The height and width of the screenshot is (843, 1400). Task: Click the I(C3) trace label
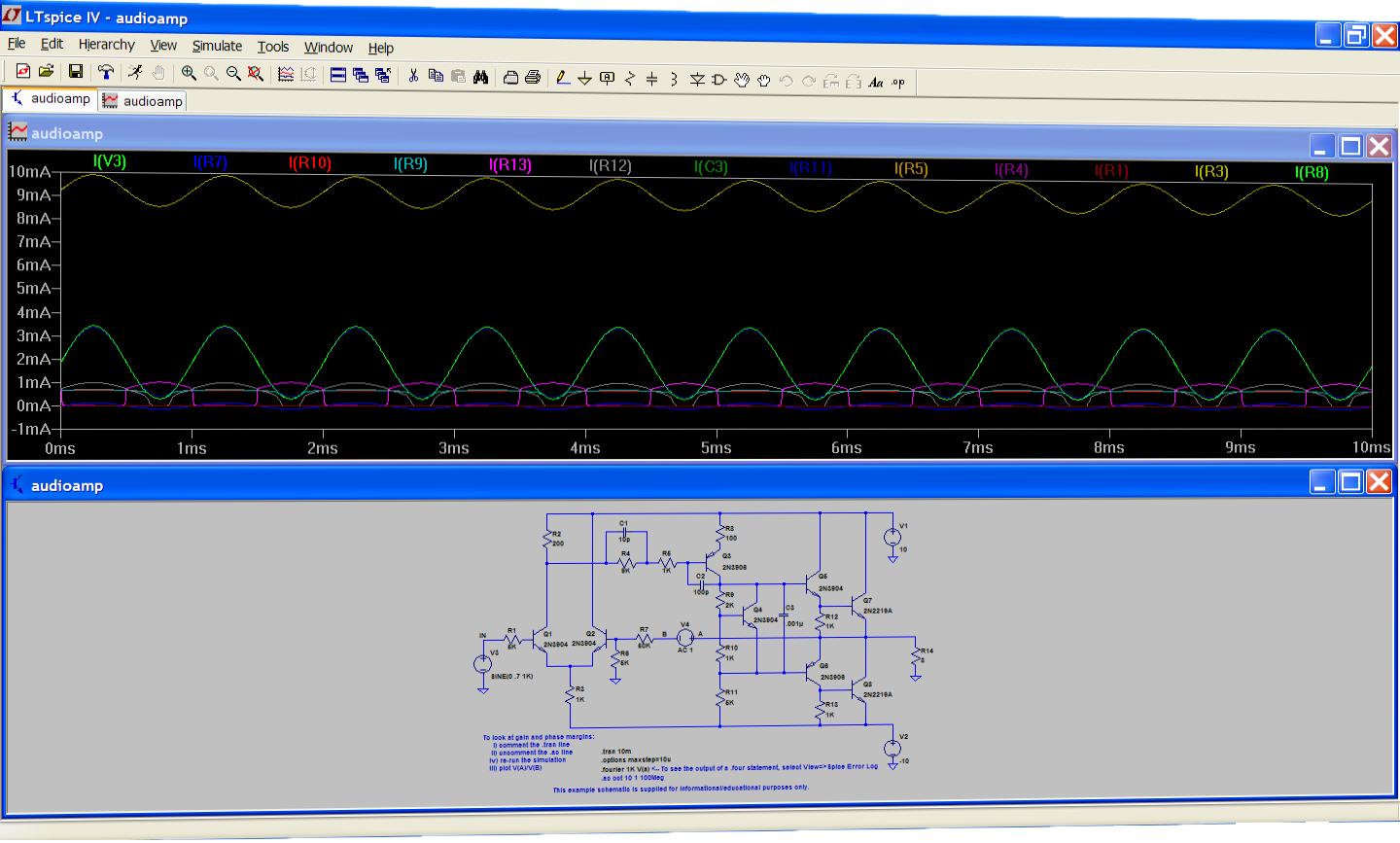[711, 167]
